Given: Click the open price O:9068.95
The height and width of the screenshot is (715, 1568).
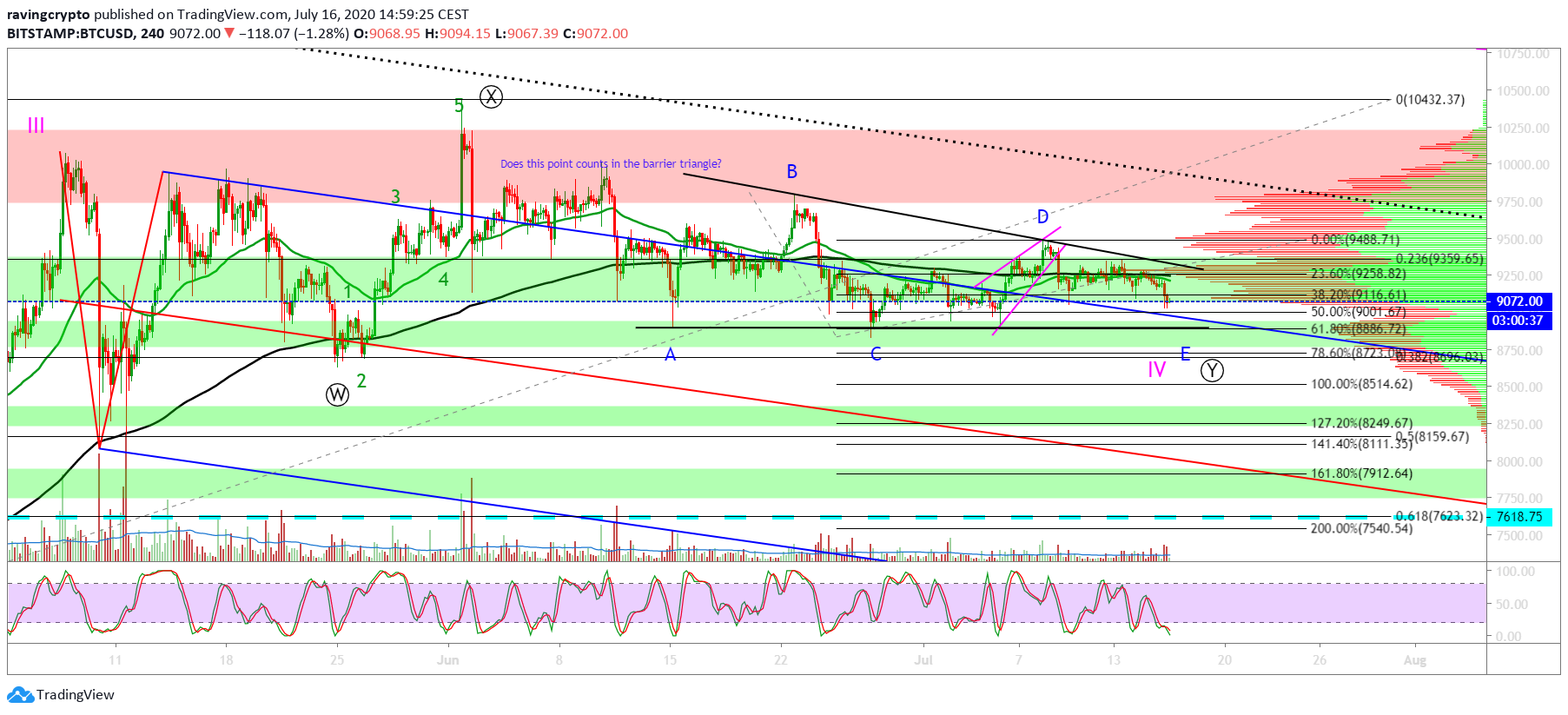Looking at the screenshot, I should 386,33.
